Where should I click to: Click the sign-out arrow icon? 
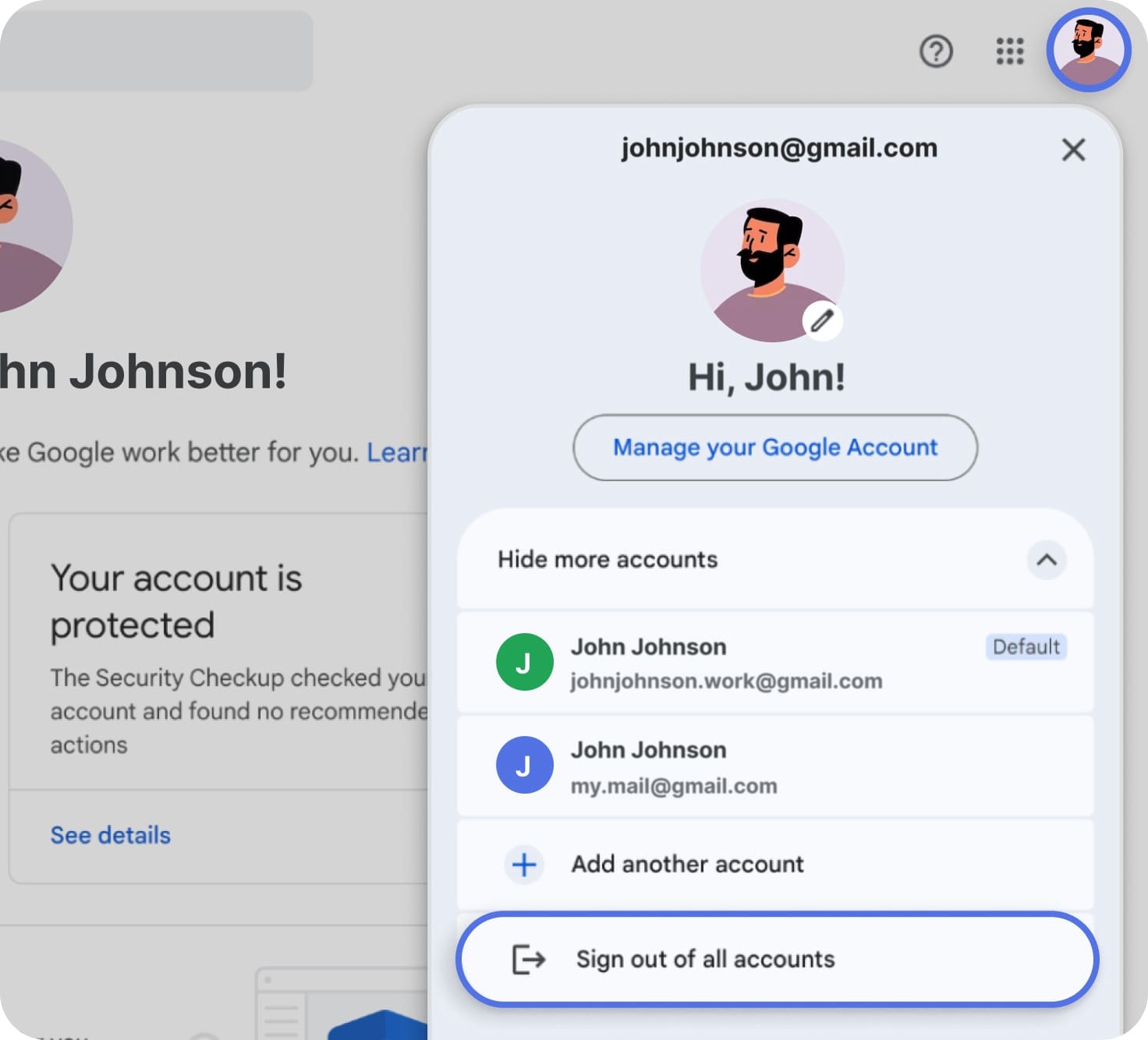[x=528, y=959]
